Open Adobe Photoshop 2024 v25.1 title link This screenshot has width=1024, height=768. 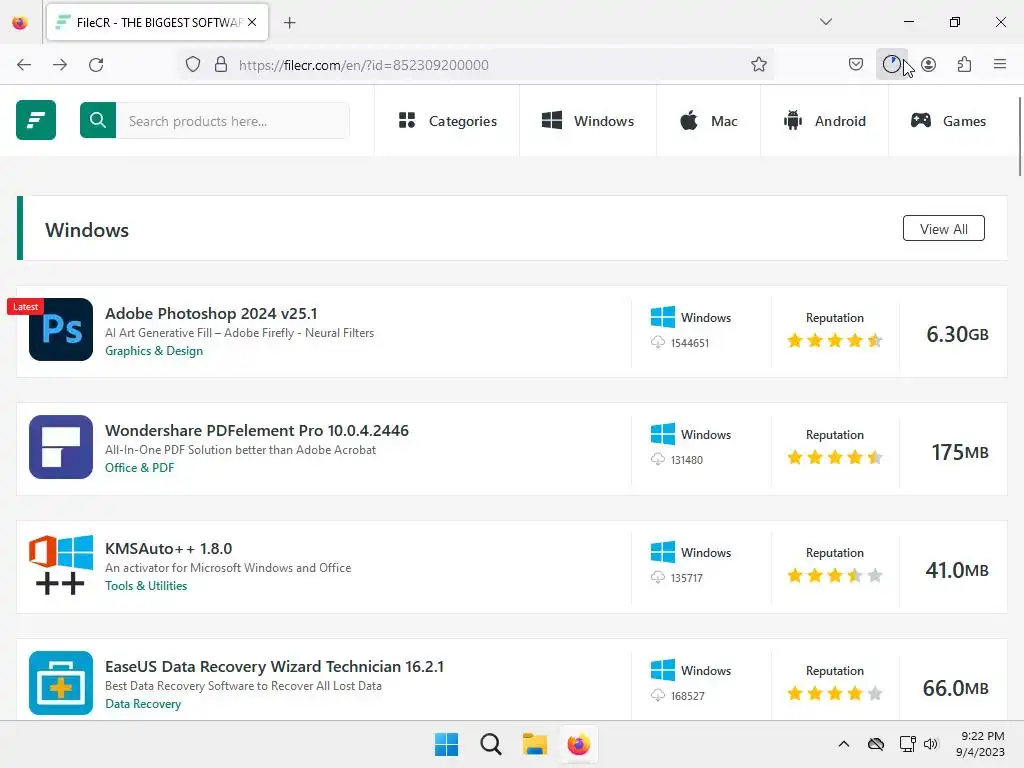(211, 313)
